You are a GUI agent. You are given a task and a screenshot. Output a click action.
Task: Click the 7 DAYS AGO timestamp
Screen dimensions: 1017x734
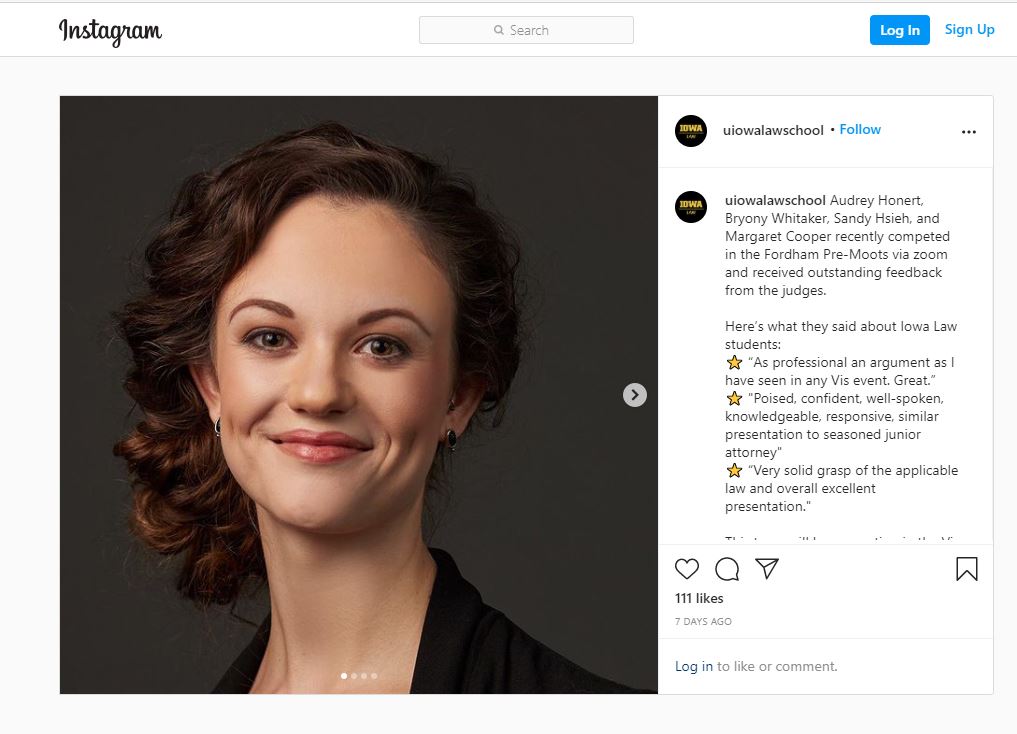(703, 622)
